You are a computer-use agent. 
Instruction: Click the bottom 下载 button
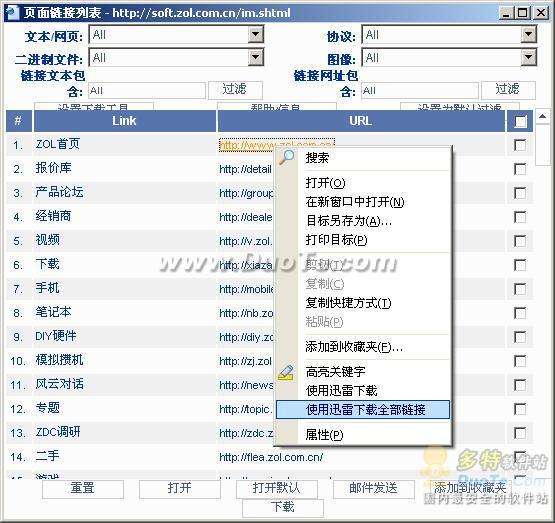(x=283, y=507)
